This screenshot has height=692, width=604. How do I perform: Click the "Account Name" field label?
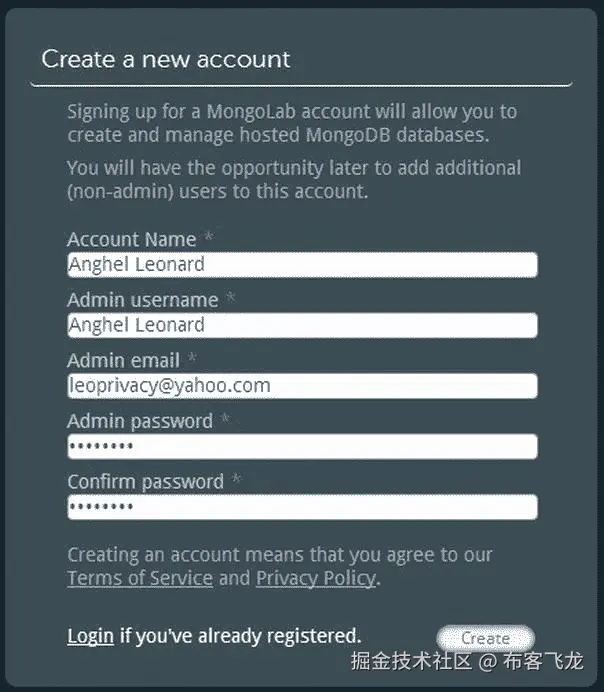point(131,239)
